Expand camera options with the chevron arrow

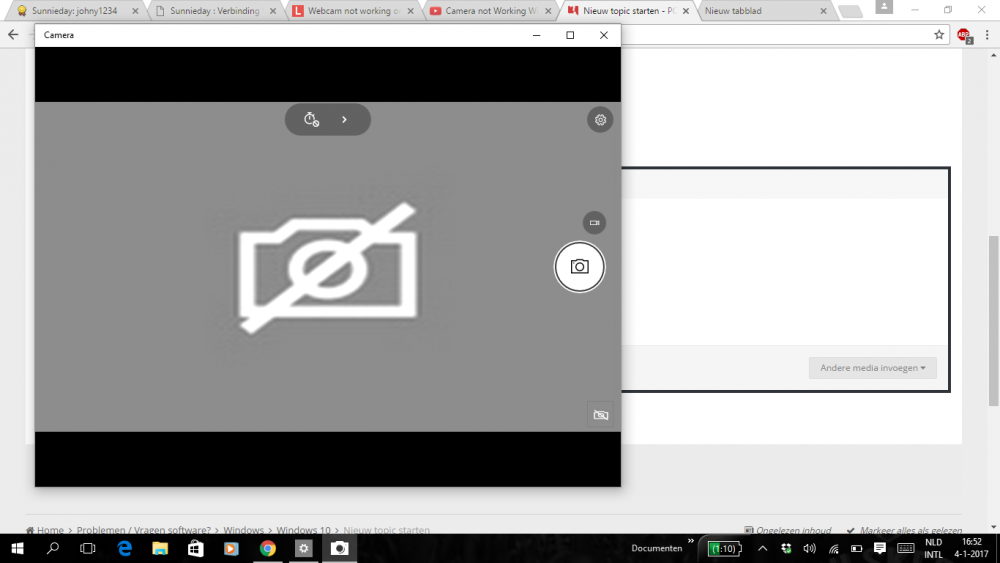(344, 119)
